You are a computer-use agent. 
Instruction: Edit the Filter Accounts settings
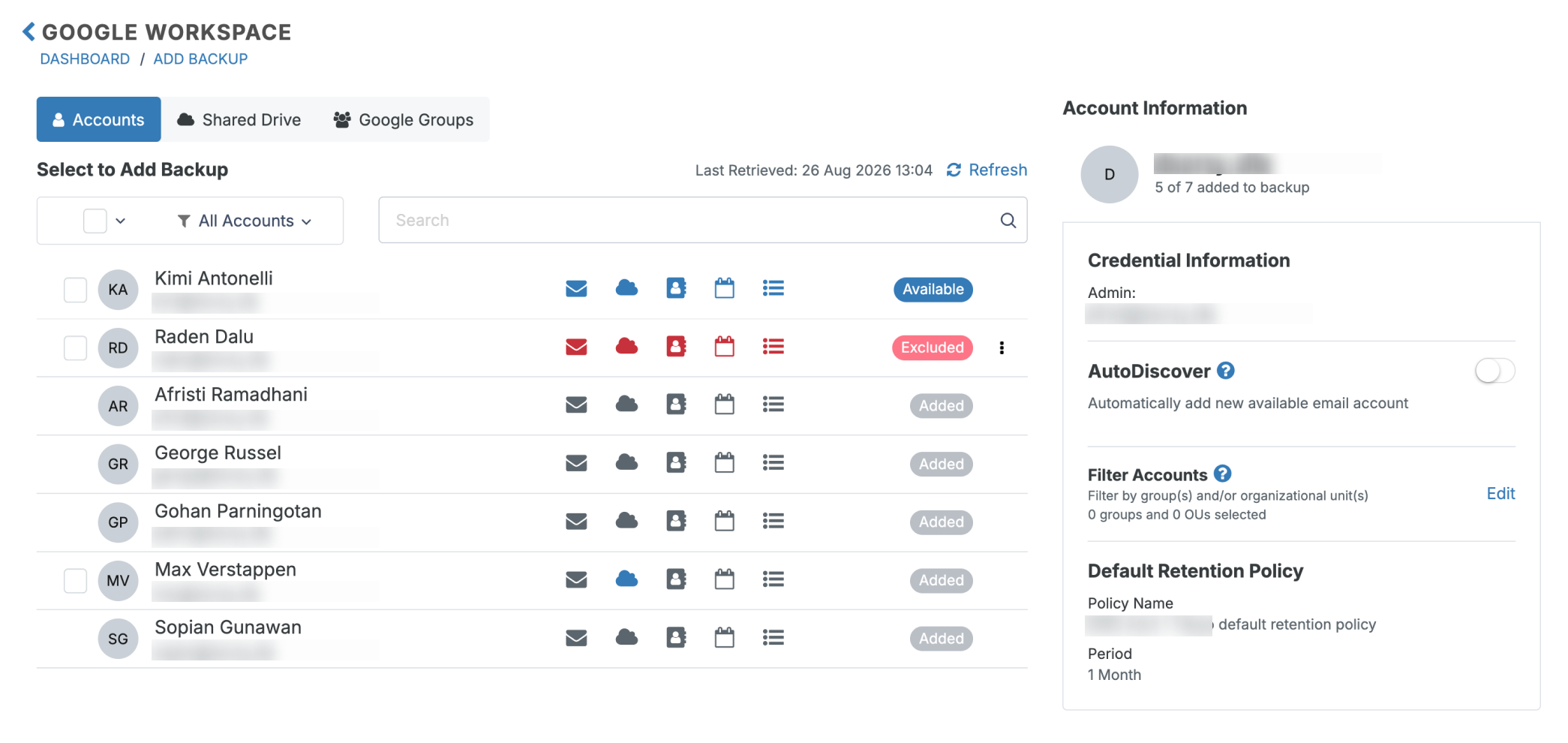point(1500,493)
